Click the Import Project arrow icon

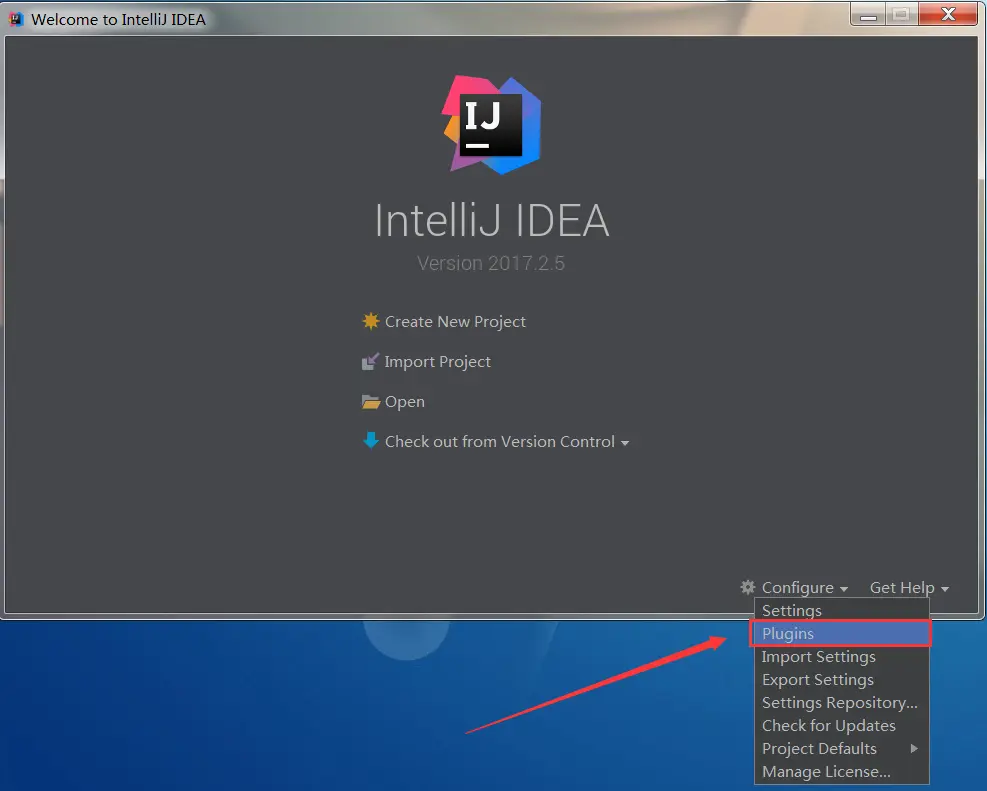pos(371,361)
